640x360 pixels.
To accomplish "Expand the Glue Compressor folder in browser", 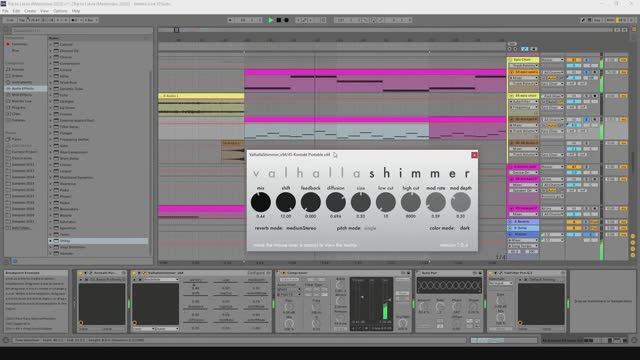I will 51,152.
